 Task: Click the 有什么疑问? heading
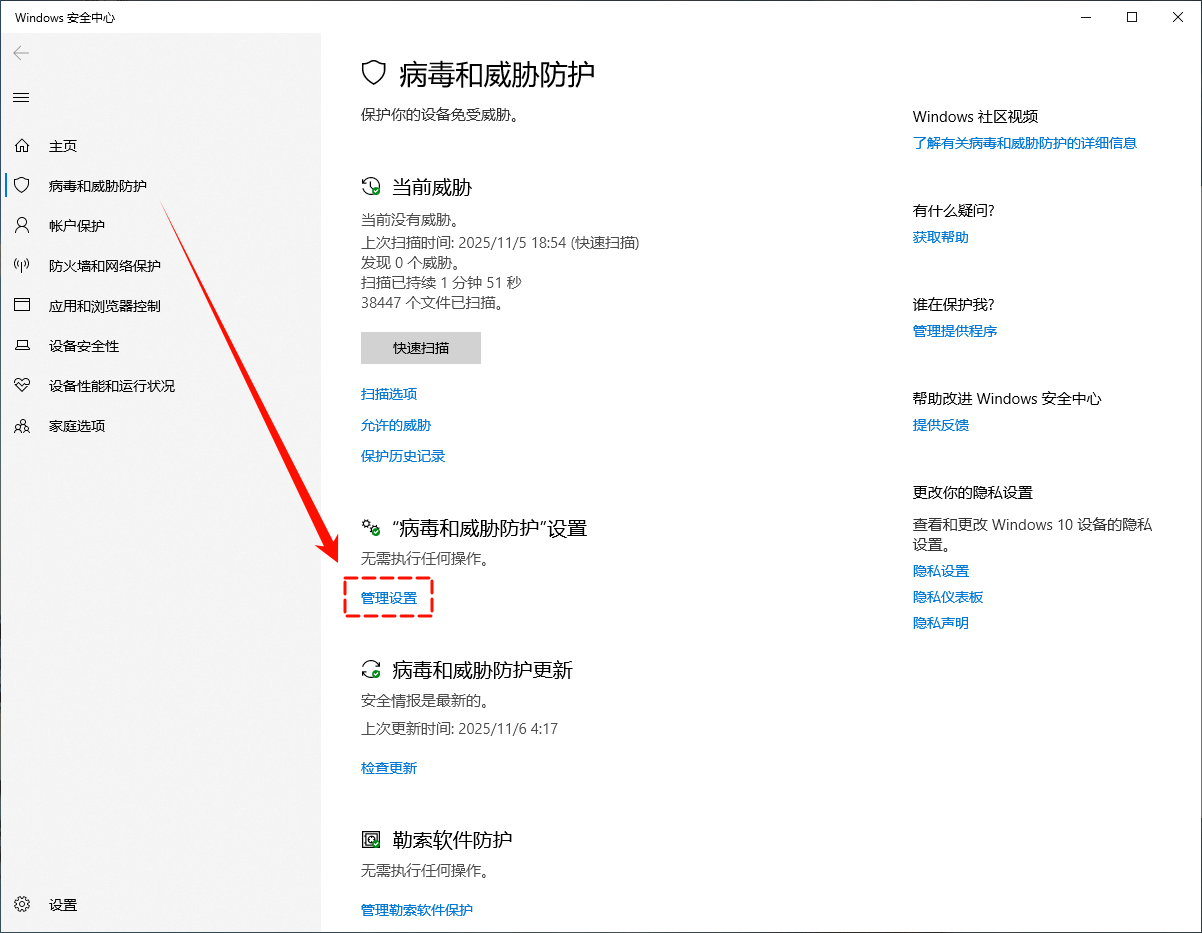click(954, 211)
